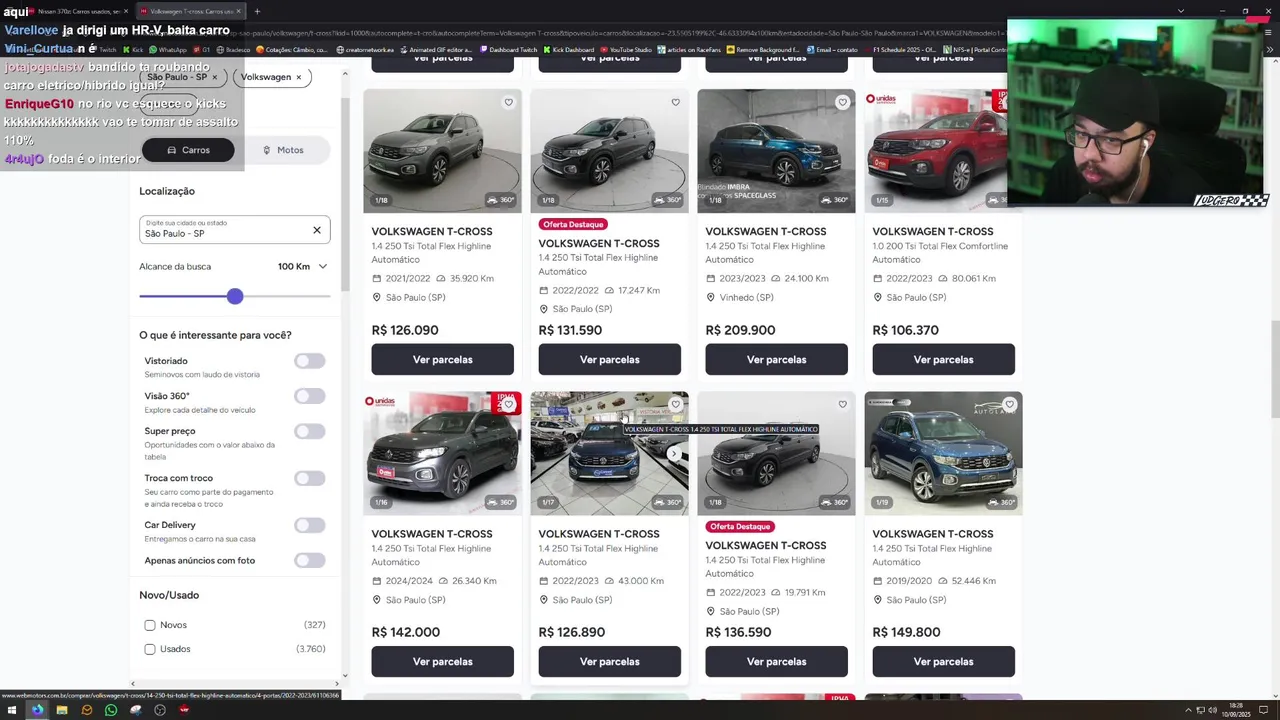The image size is (1280, 720).
Task: Open 360° view on R$ 209.900 T-Cross photo
Action: coord(834,200)
